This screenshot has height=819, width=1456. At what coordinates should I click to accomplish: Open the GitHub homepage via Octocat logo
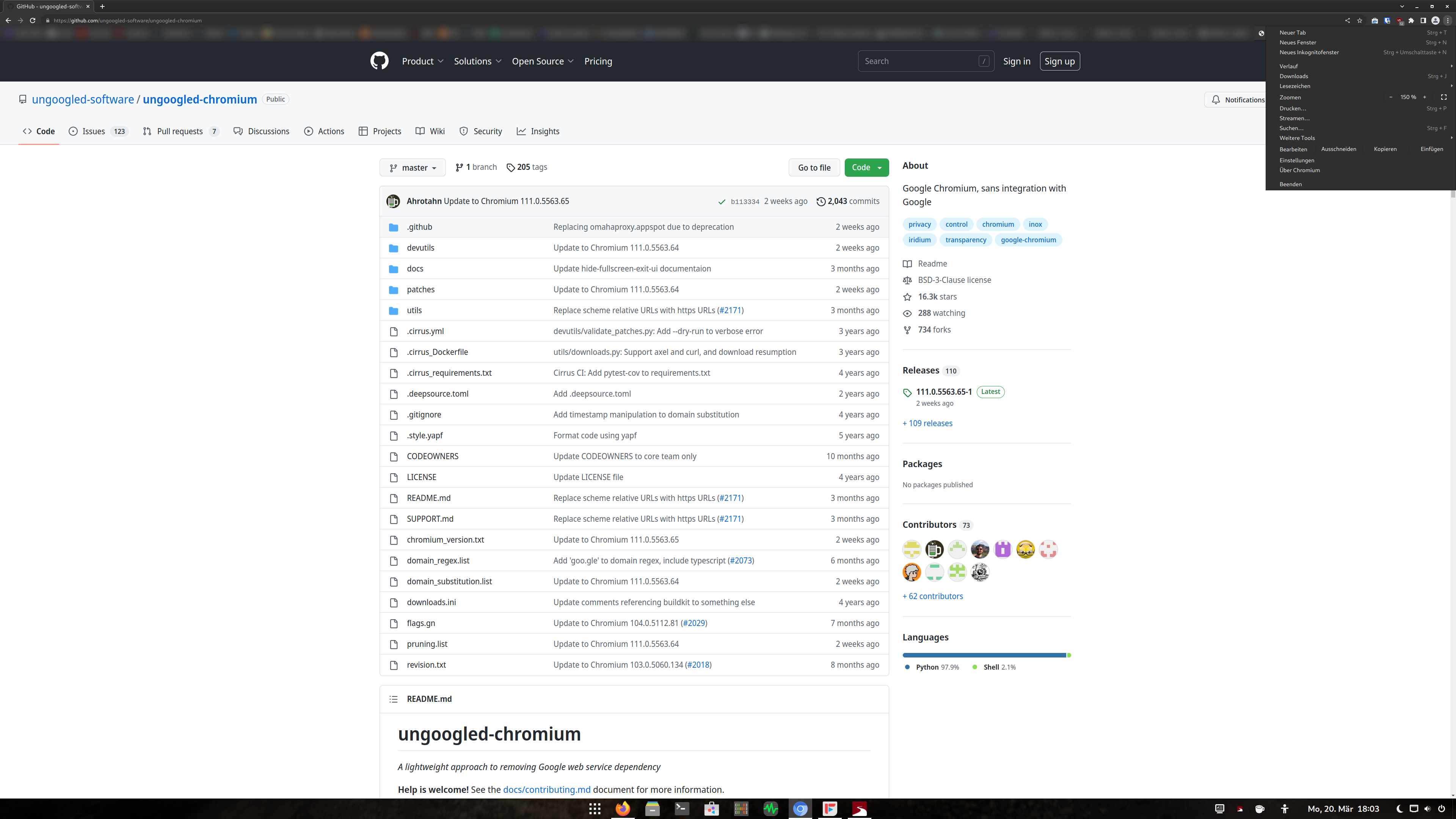pyautogui.click(x=379, y=61)
